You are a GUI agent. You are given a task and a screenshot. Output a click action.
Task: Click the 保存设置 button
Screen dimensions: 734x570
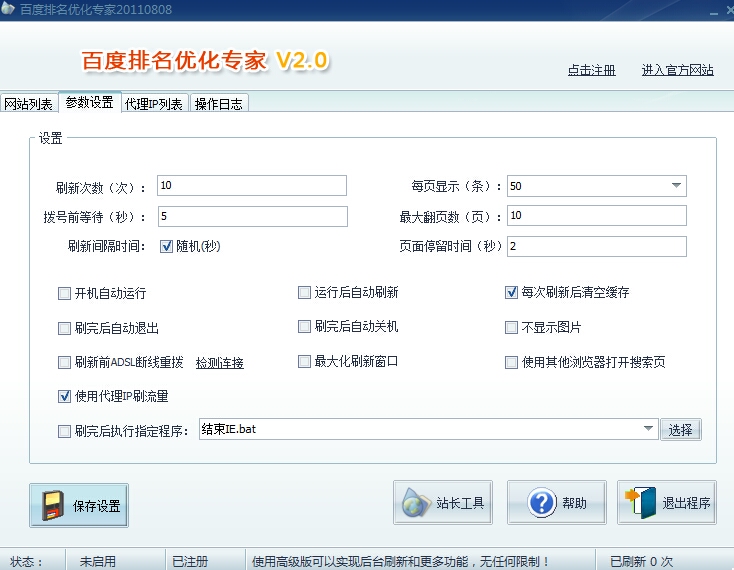pos(79,505)
